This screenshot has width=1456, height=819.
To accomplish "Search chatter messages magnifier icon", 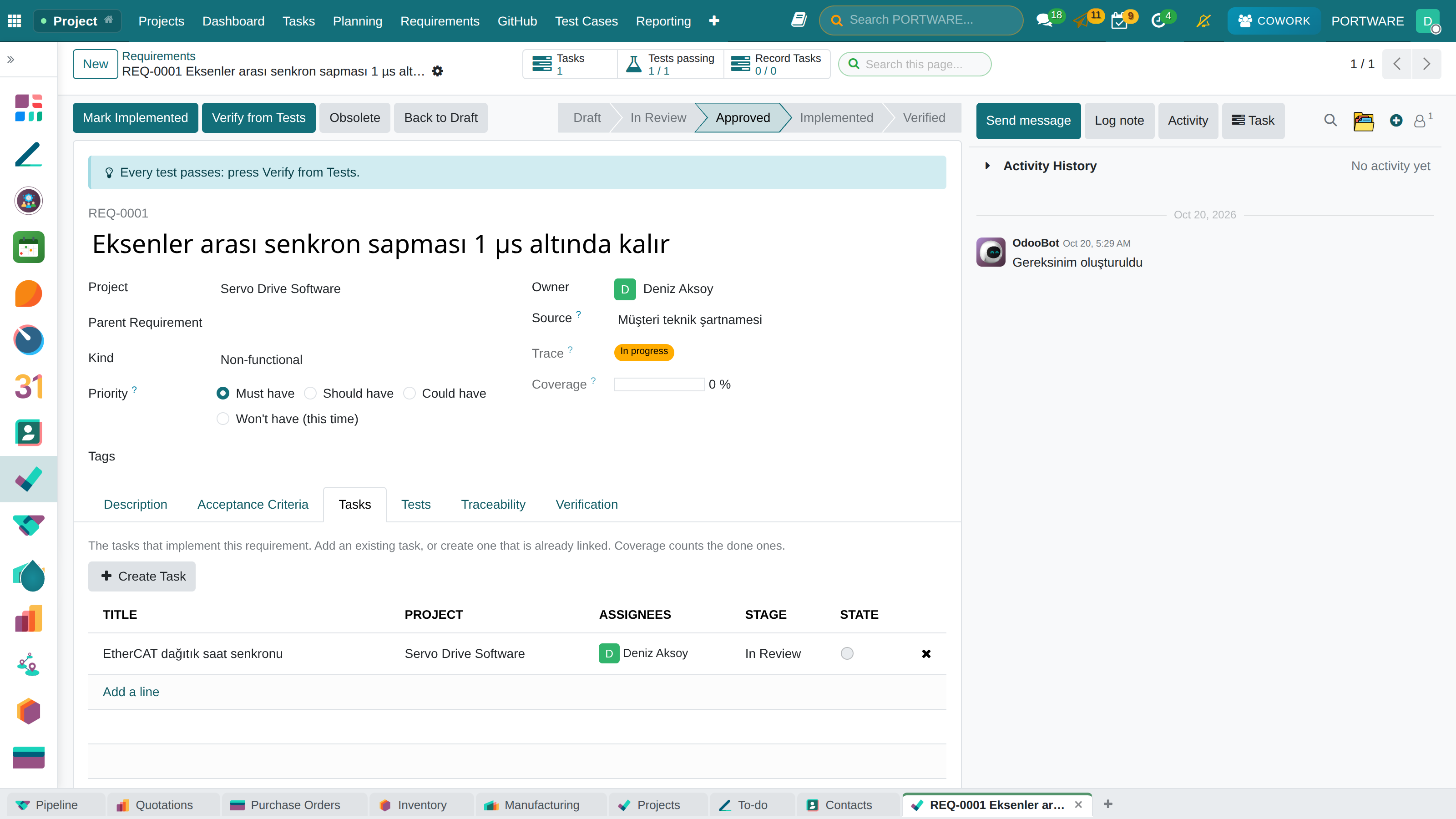I will point(1330,121).
